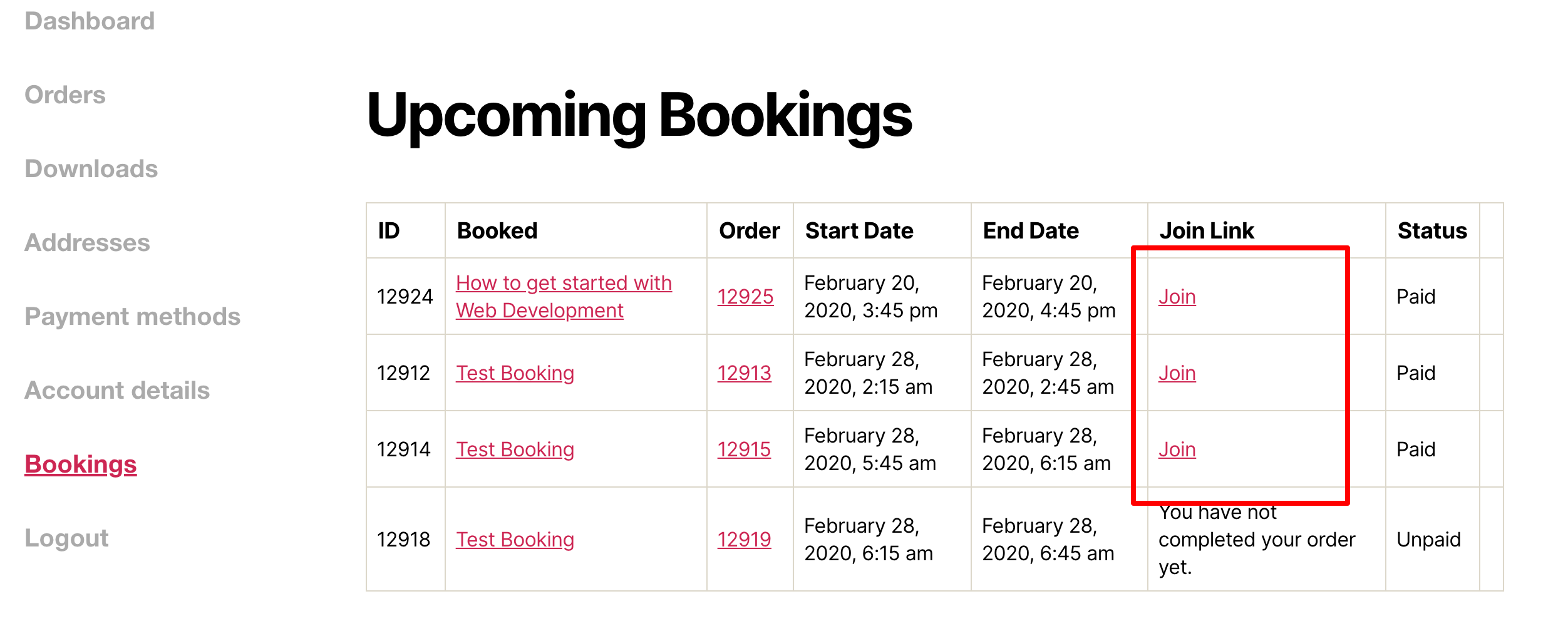View unpaid order 12919
The width and height of the screenshot is (1568, 641).
pos(744,540)
